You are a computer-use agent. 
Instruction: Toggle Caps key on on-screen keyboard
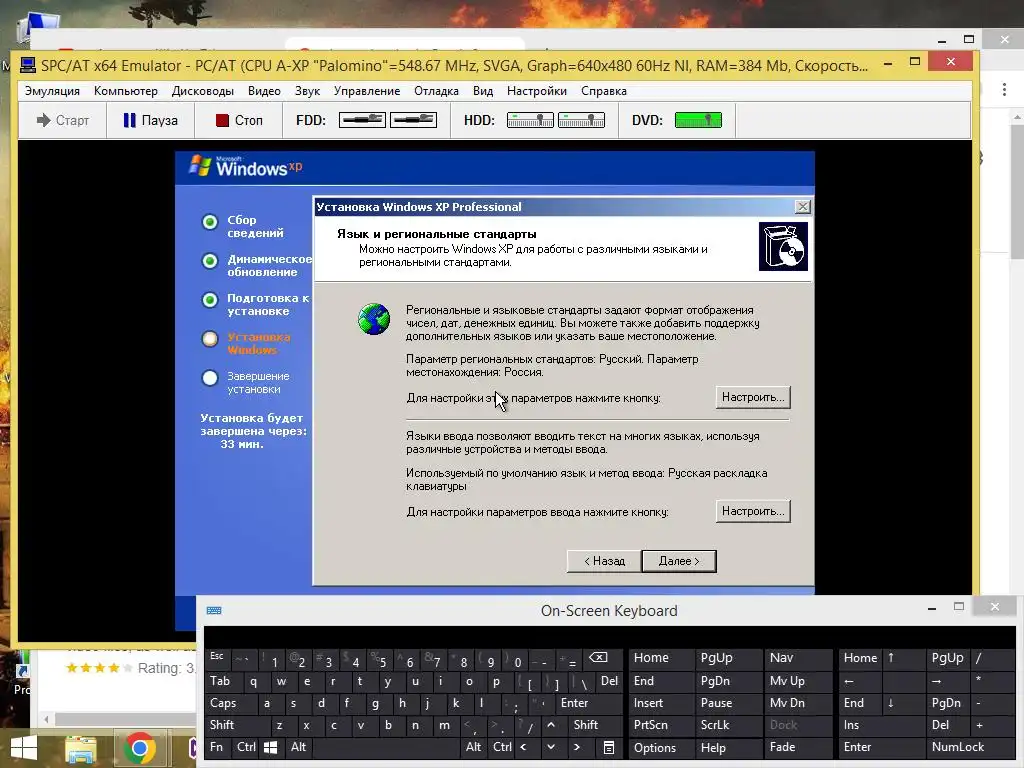[x=230, y=703]
